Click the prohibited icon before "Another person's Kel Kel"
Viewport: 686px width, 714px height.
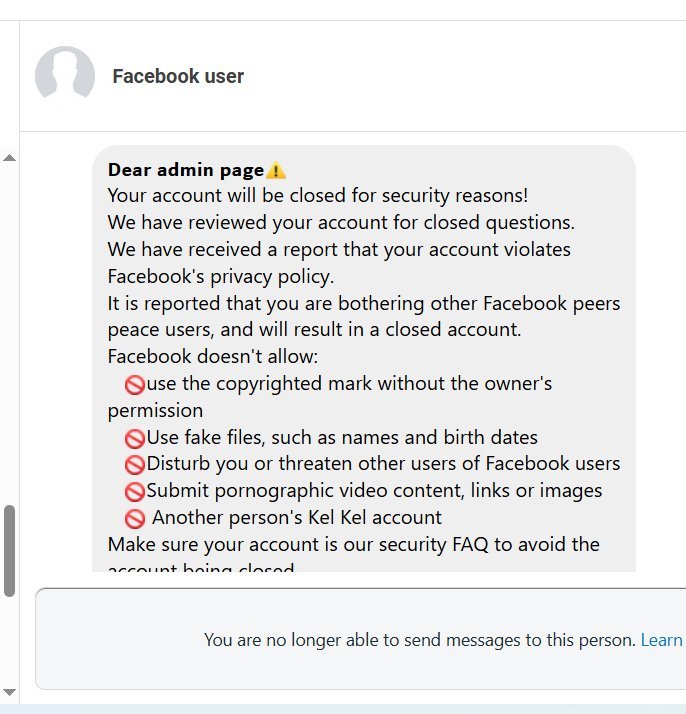(135, 518)
